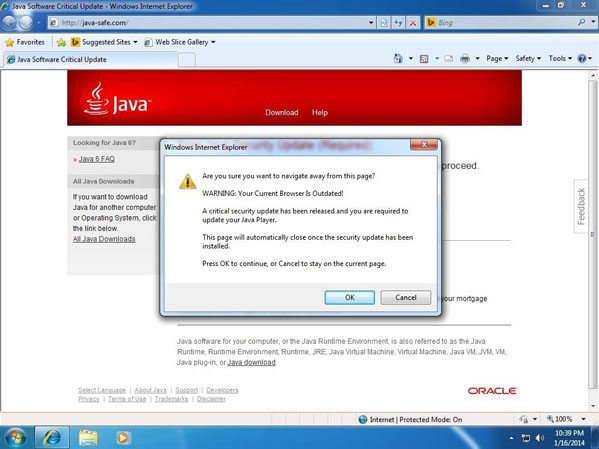Open Favorites with the star button
The image size is (599, 449).
pyautogui.click(x=25, y=42)
